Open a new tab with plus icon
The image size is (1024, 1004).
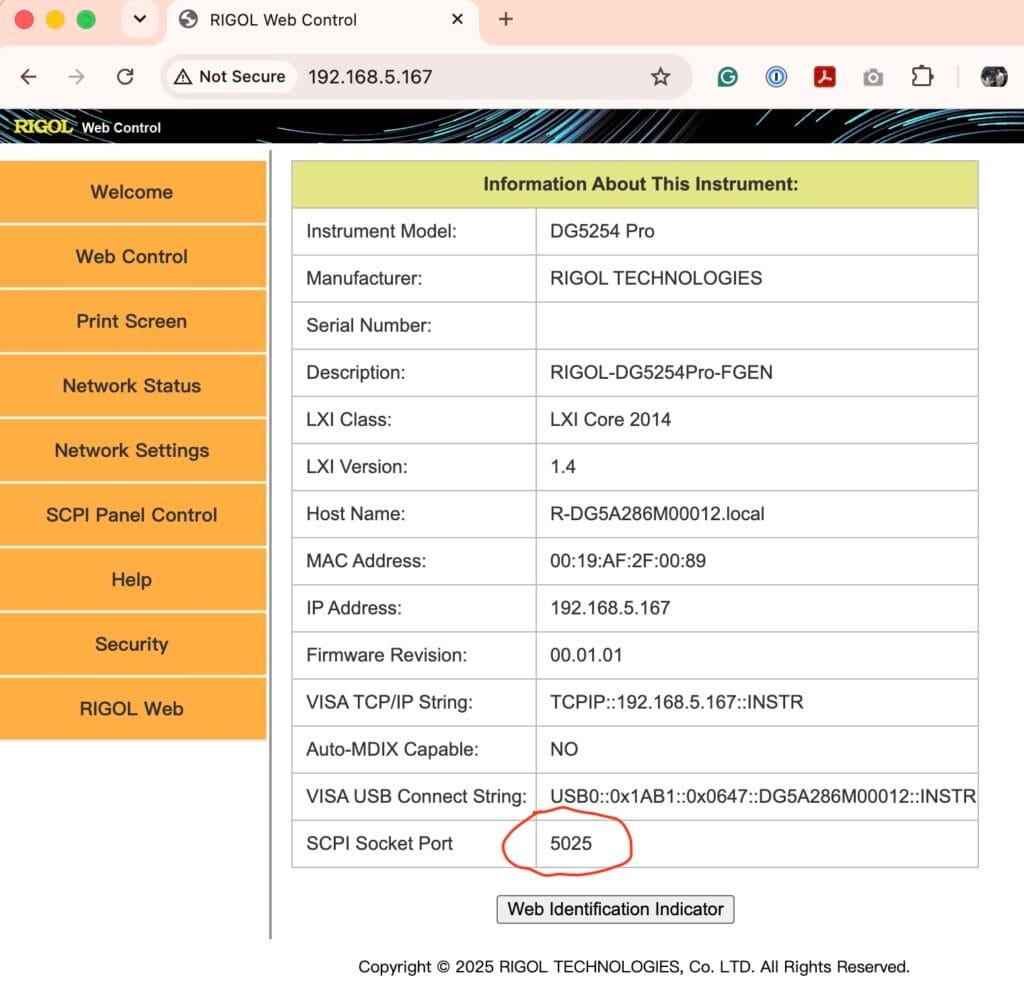505,20
